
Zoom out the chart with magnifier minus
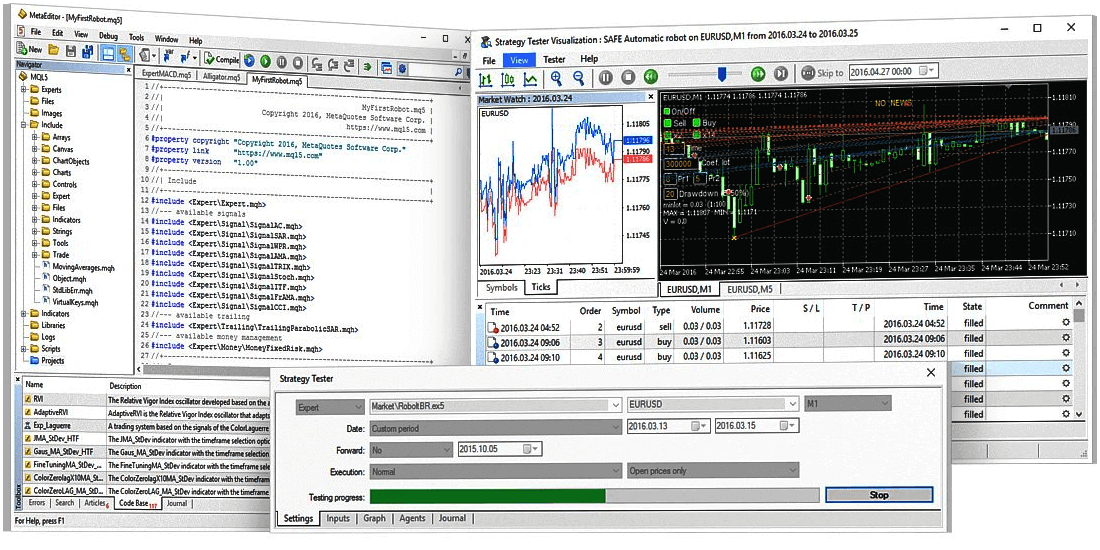(578, 77)
